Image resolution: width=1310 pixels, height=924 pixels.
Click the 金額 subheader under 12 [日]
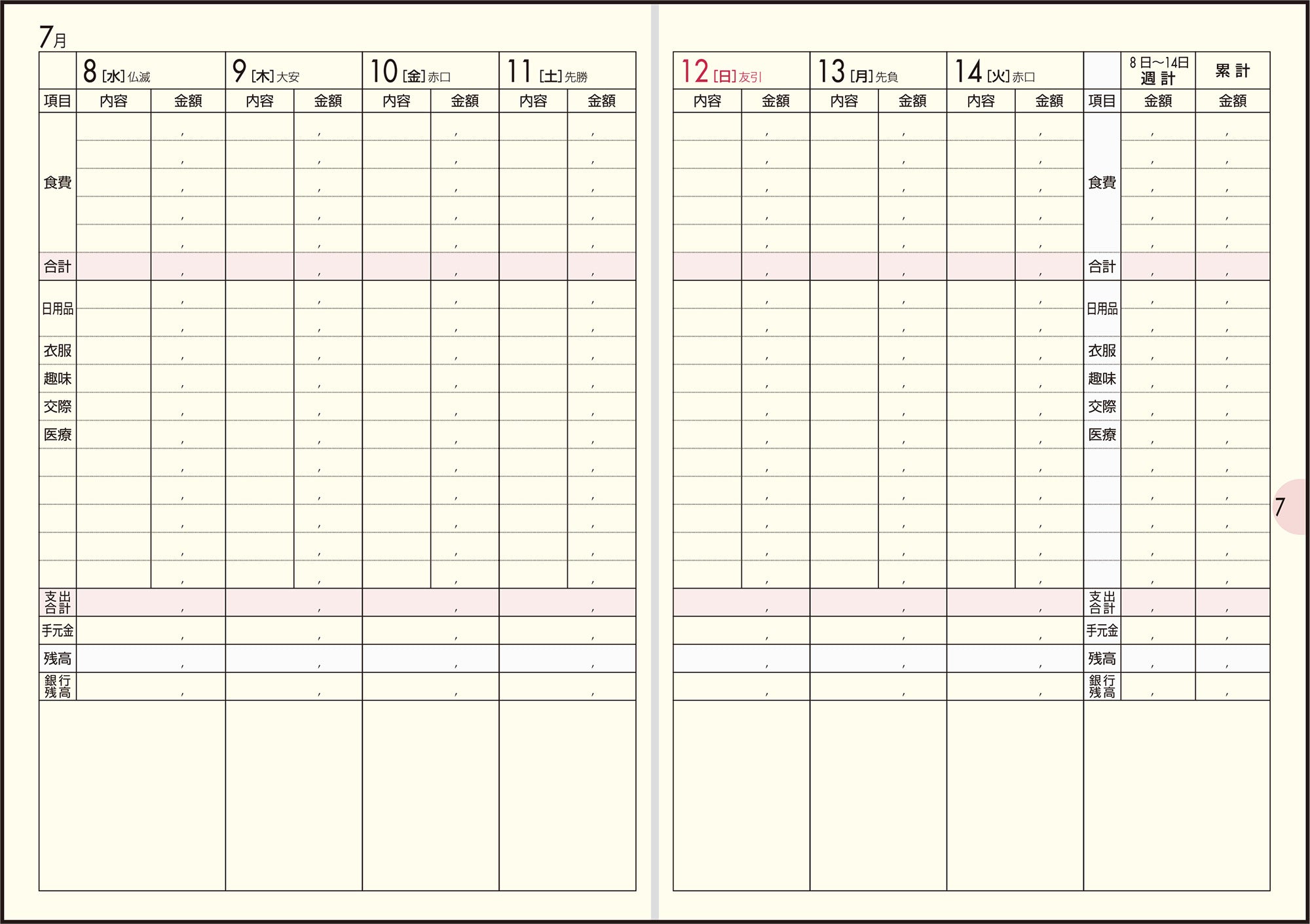(x=776, y=101)
